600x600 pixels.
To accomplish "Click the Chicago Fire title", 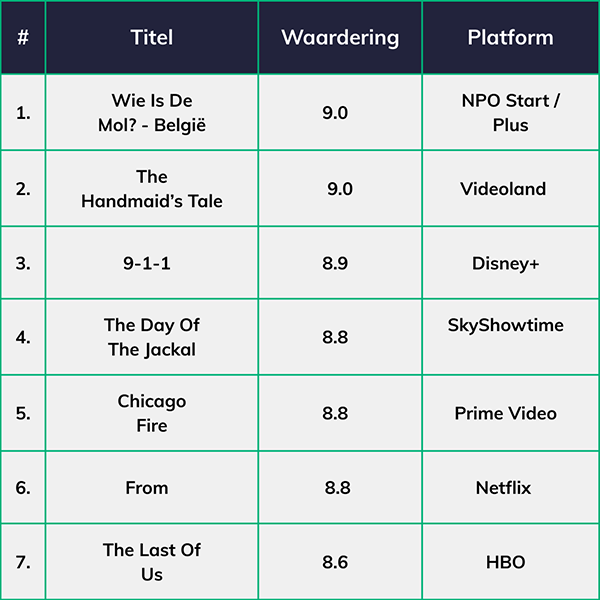I will [152, 413].
